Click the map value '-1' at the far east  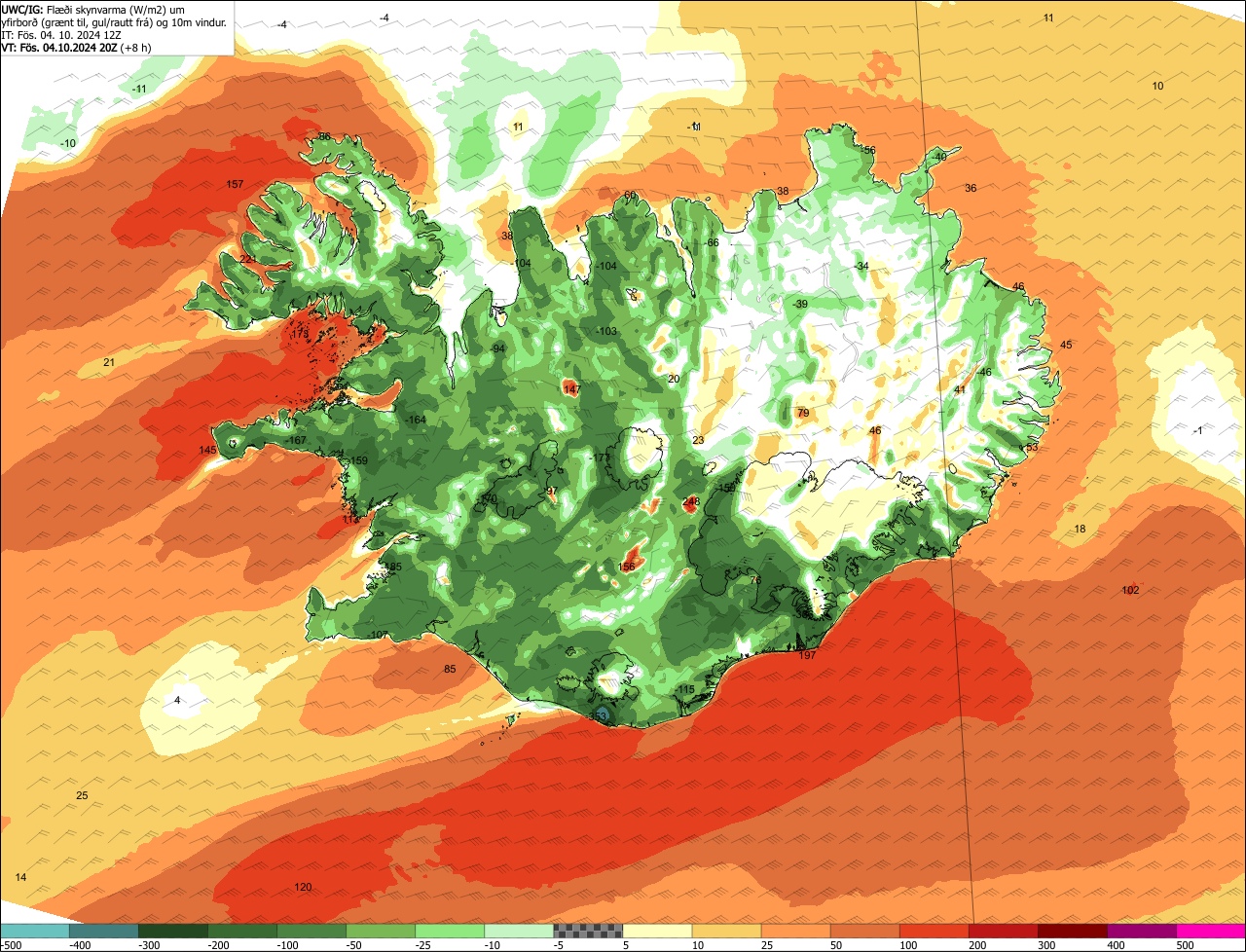click(1198, 431)
